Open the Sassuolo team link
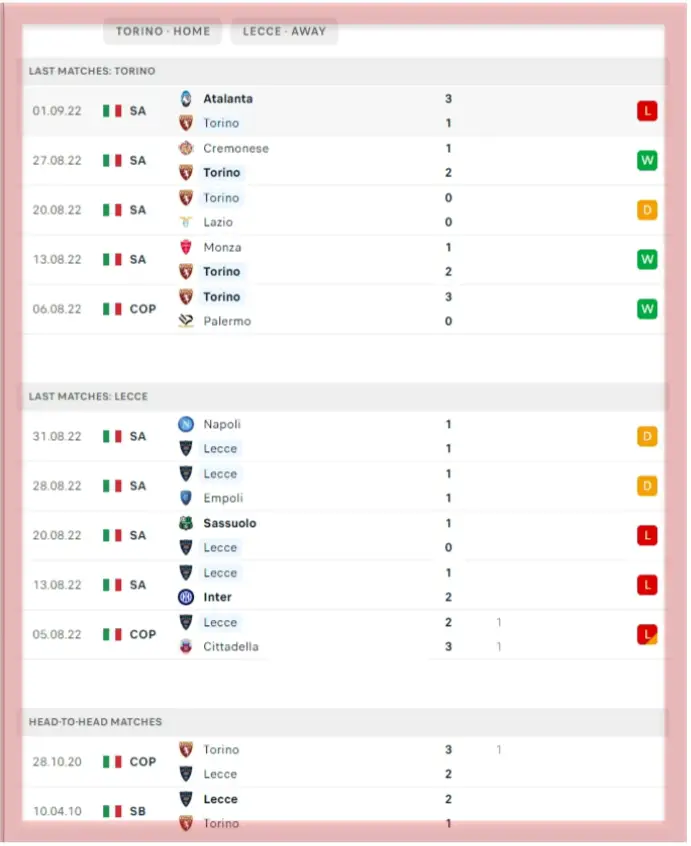Viewport: 691px width, 846px height. (x=229, y=523)
